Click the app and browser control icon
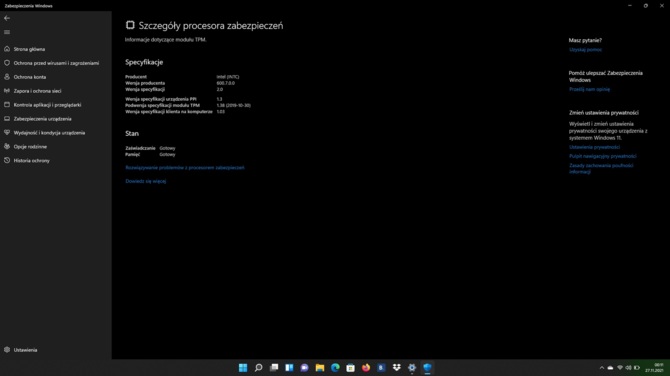Viewport: 670px width, 376px height. [x=7, y=105]
